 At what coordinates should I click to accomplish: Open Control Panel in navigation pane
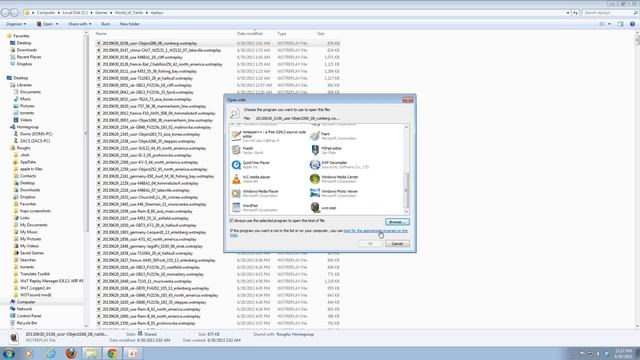[29, 316]
